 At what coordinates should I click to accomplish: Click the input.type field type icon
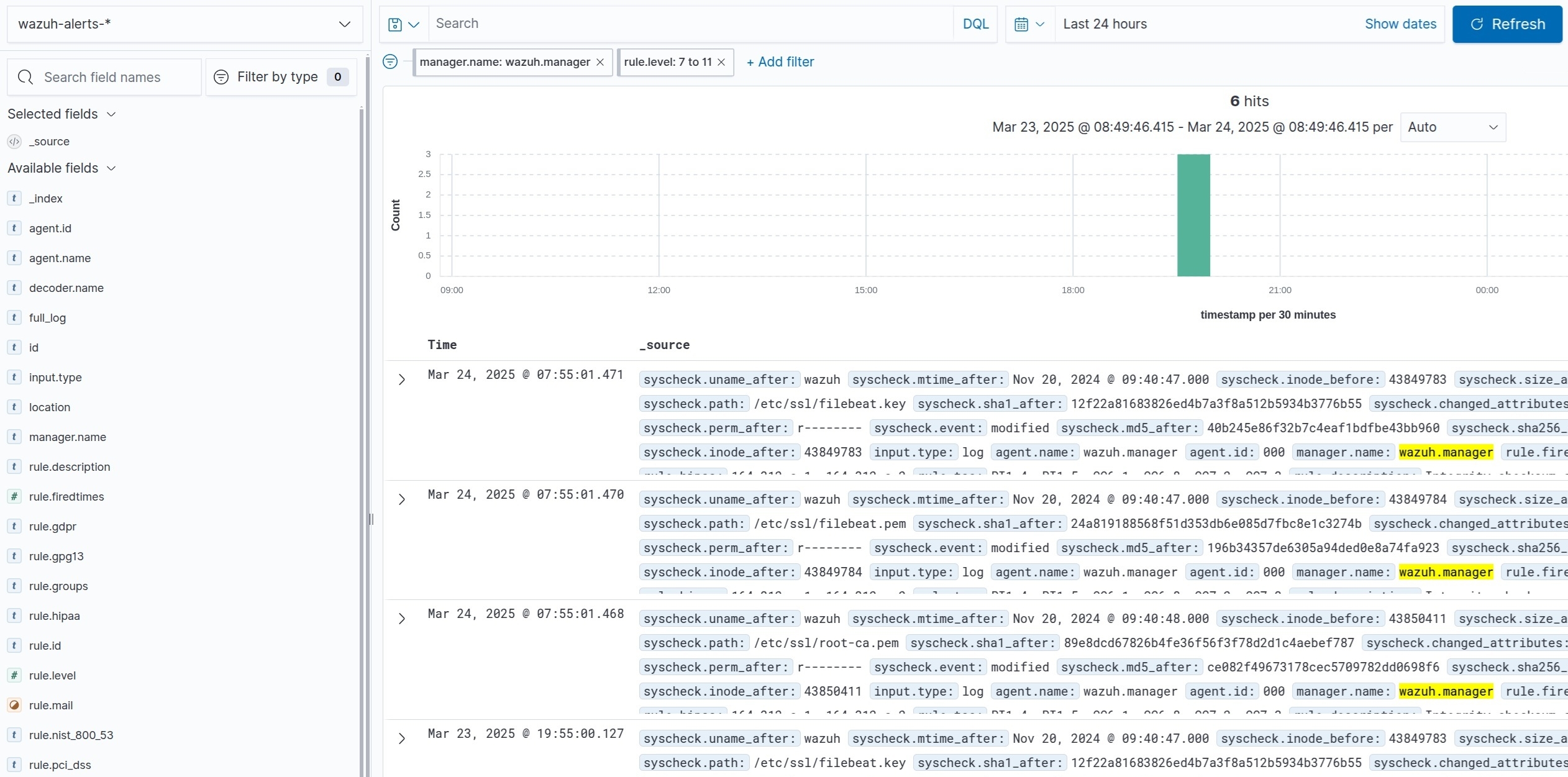tap(14, 378)
